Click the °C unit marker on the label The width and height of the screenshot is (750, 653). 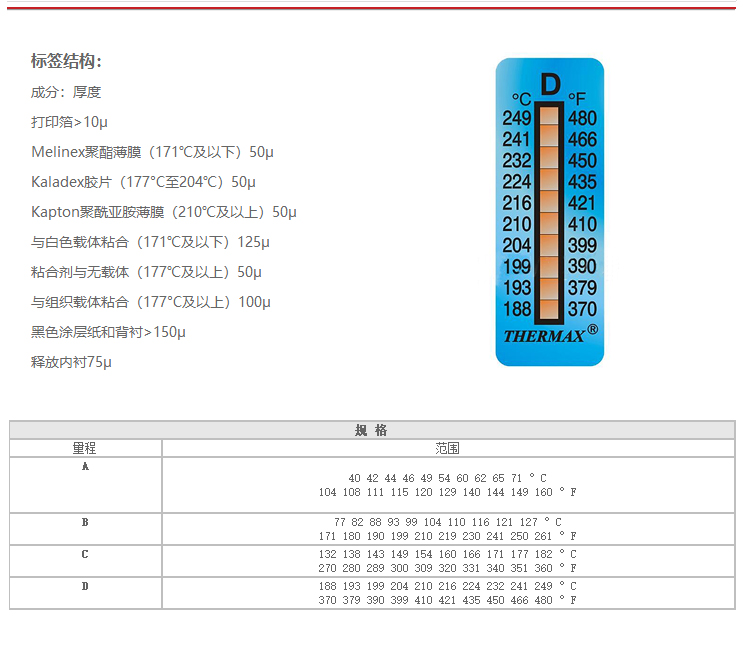tap(521, 99)
